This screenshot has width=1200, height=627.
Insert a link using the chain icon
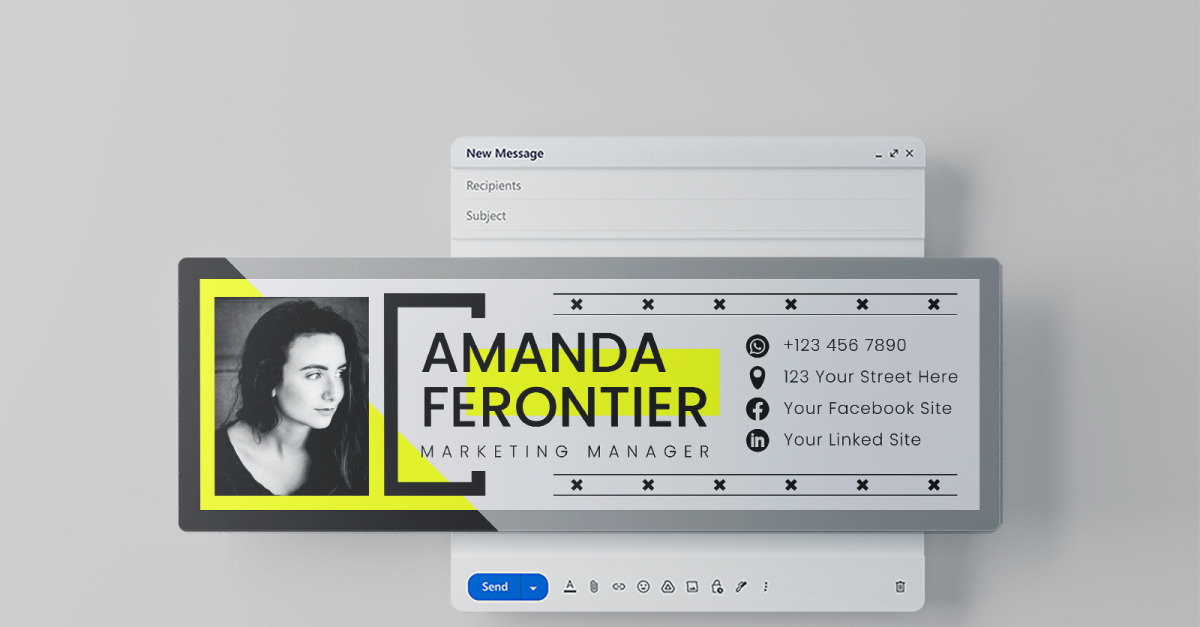pyautogui.click(x=618, y=587)
